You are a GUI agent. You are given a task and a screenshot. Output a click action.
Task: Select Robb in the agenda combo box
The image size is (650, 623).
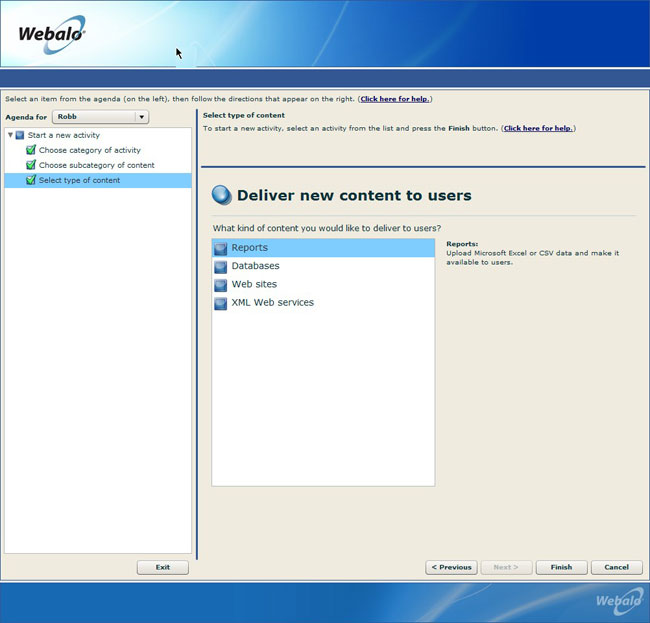[93, 117]
